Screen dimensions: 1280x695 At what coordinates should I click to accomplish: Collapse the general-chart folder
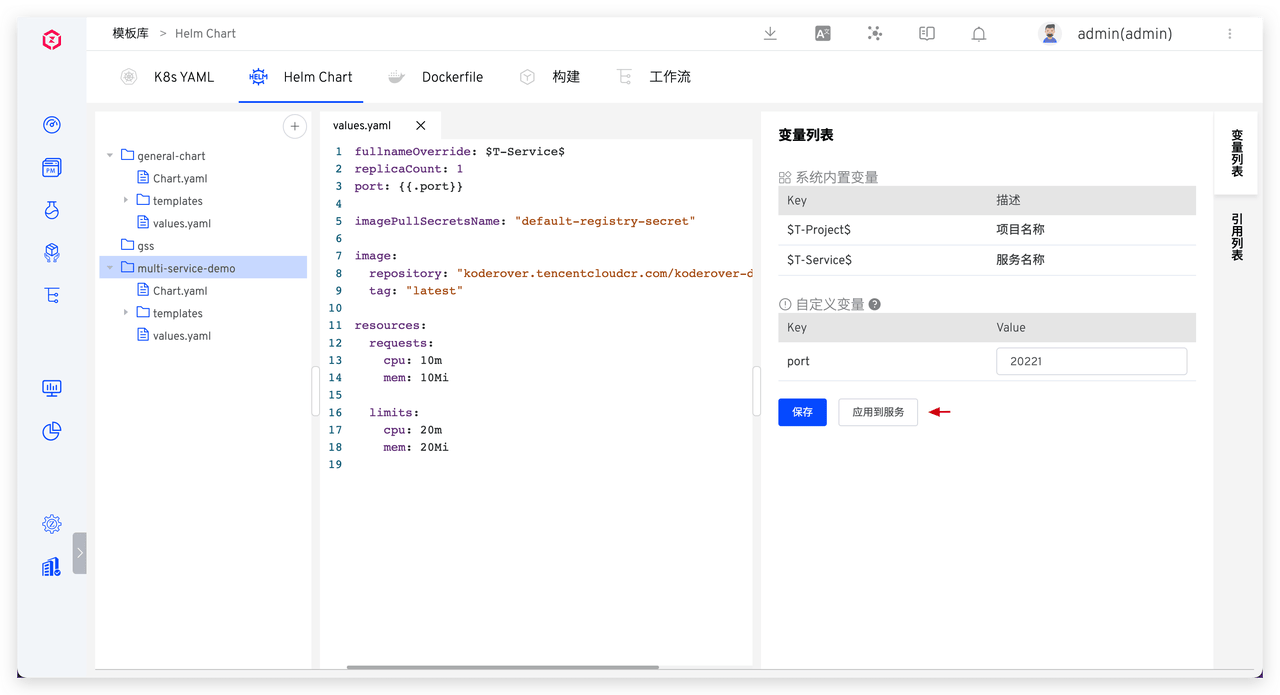[x=110, y=156]
